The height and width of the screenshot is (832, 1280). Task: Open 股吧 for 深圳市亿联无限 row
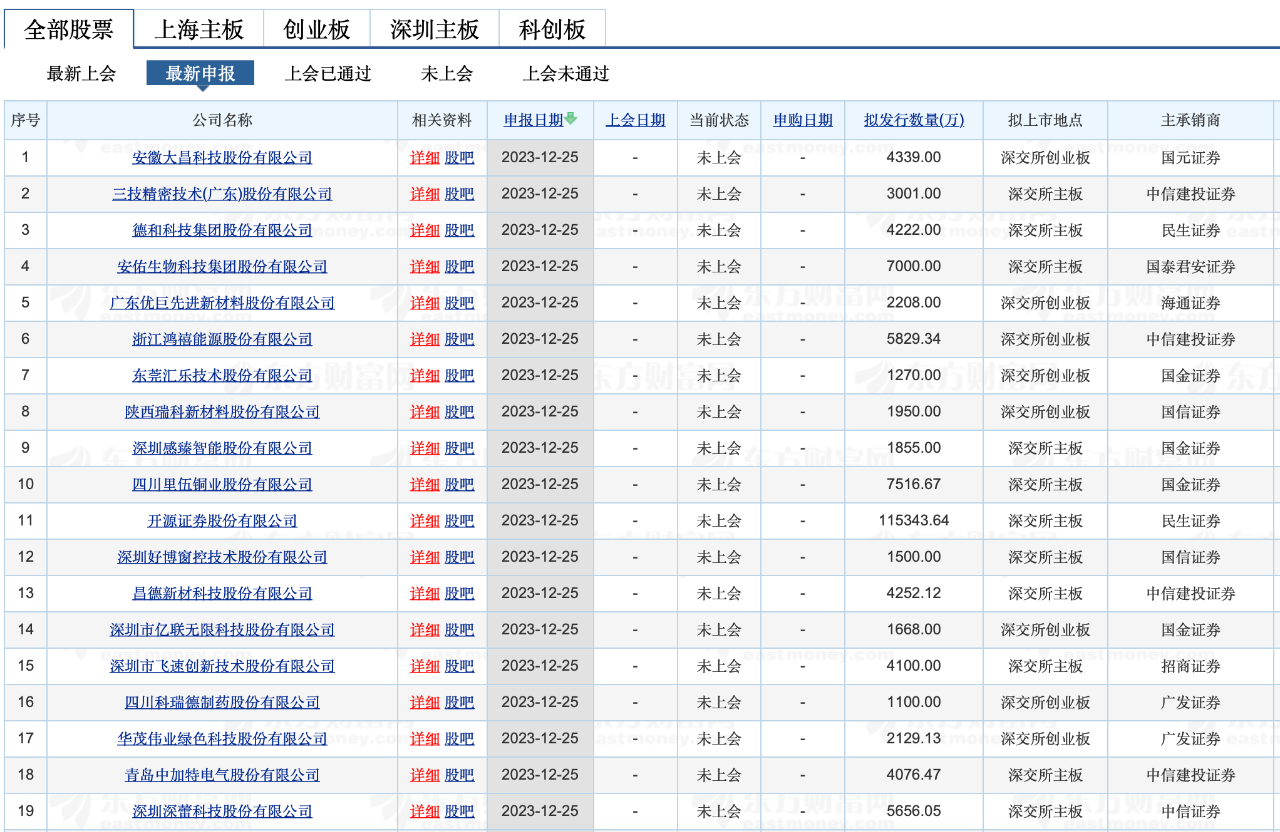(460, 630)
